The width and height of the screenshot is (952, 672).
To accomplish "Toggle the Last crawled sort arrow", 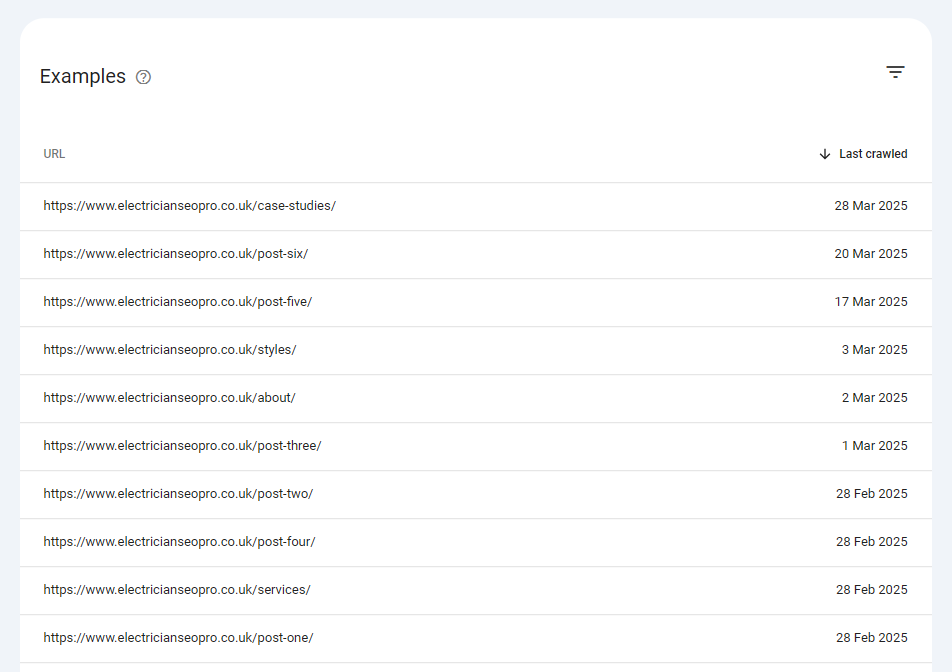I will (x=824, y=154).
